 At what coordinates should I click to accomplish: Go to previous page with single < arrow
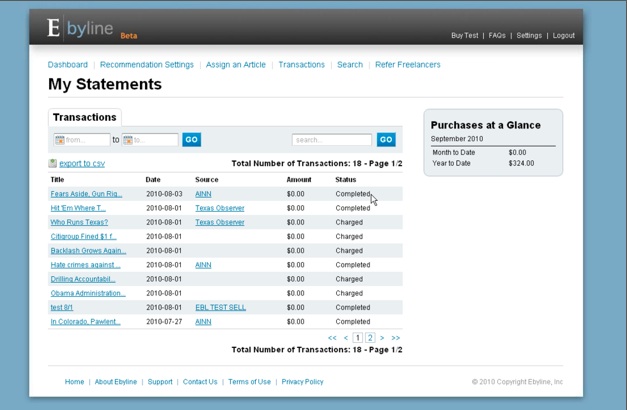346,338
